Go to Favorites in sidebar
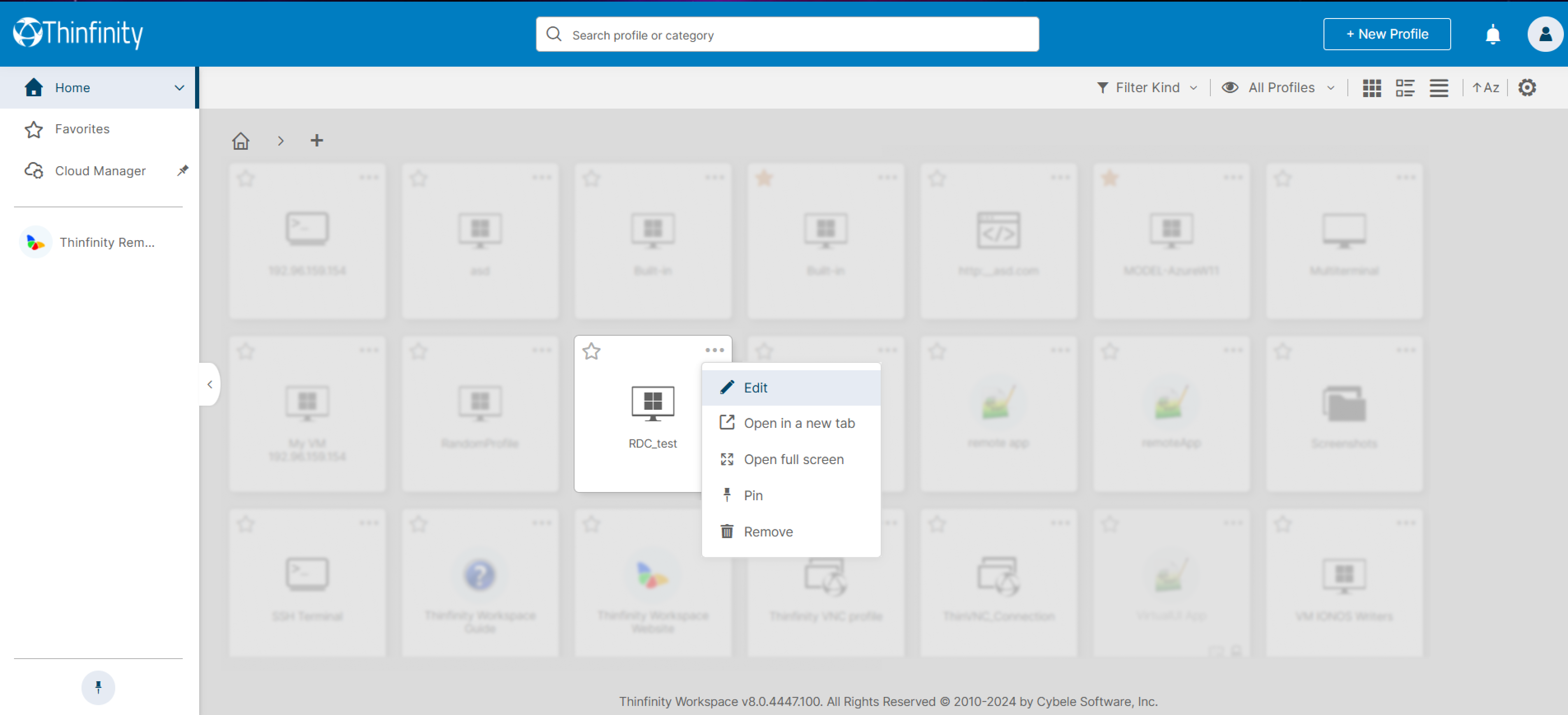Screen dimensions: 1568x715 [x=99, y=129]
